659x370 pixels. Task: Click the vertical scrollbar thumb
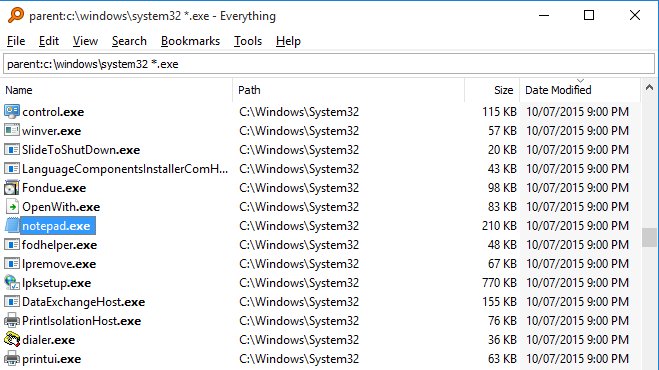click(x=649, y=238)
